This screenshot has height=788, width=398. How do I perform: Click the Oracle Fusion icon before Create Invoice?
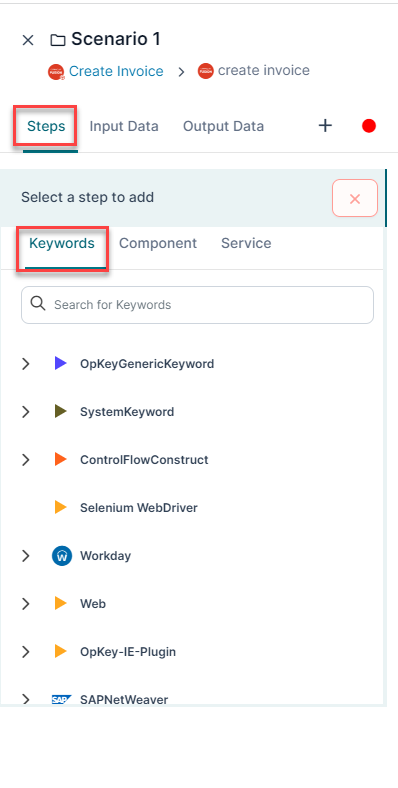[56, 72]
